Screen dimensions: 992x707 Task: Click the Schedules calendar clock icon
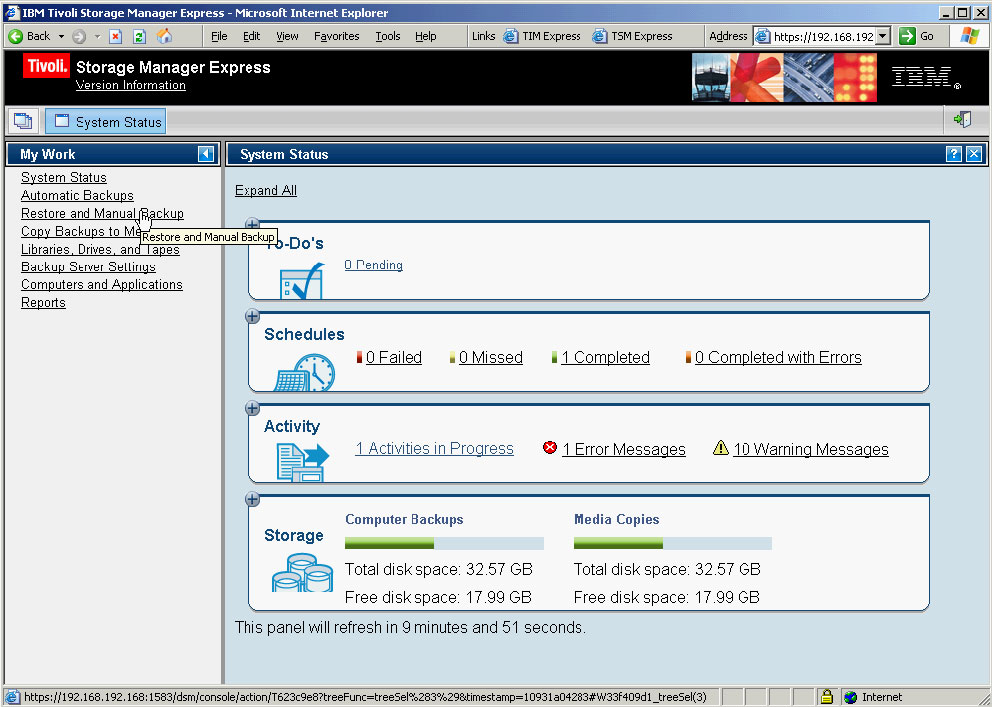(305, 372)
